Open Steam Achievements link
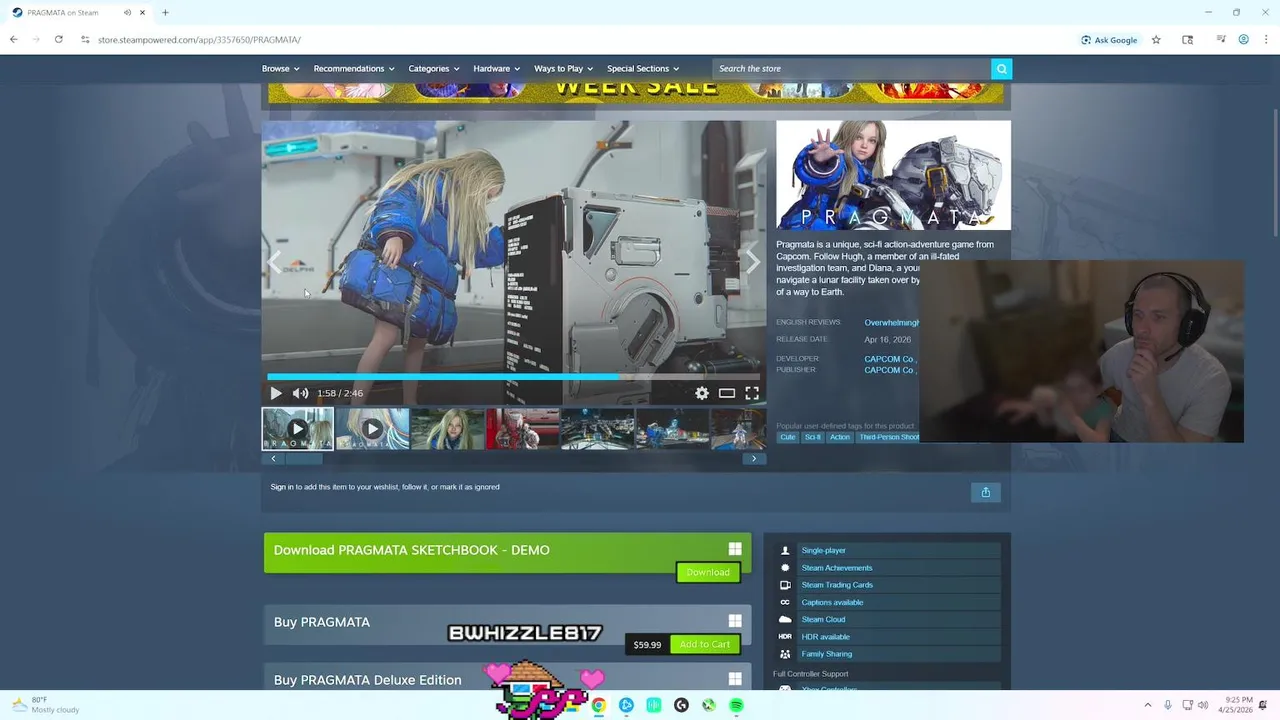 837,568
